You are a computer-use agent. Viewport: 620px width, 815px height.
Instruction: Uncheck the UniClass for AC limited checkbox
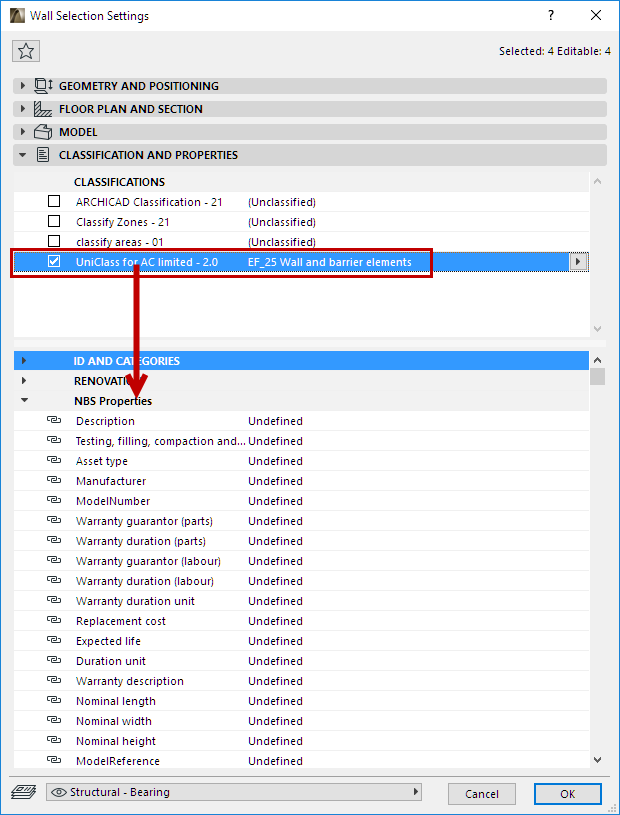coord(54,261)
